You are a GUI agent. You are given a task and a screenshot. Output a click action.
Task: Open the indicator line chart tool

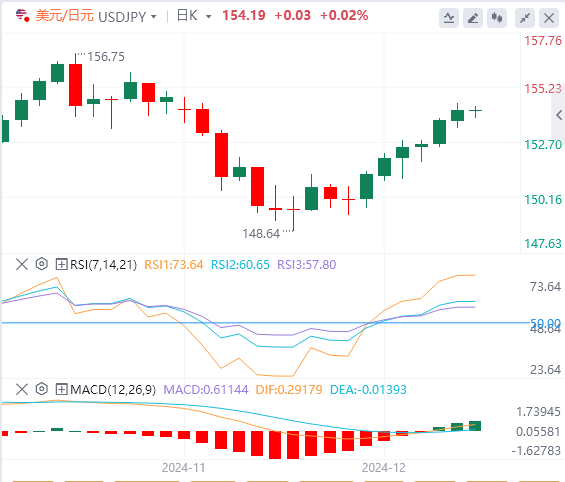(449, 18)
